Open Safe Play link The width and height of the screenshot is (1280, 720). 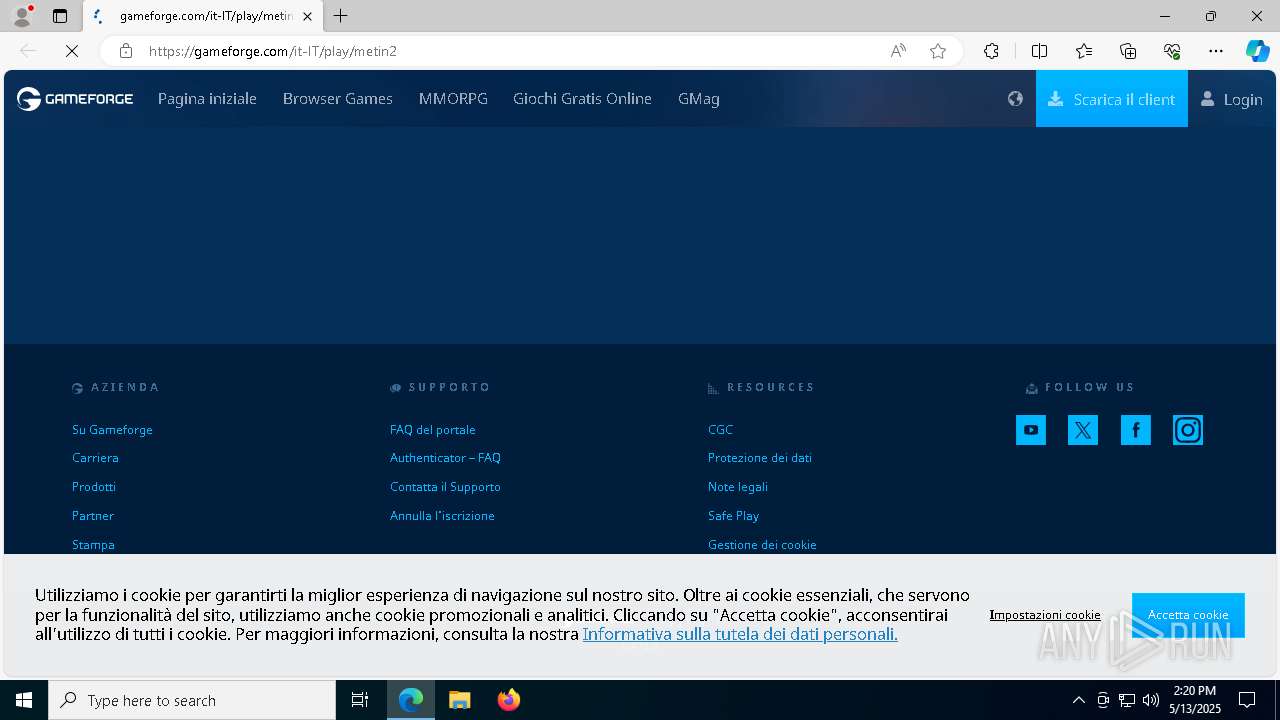(733, 515)
